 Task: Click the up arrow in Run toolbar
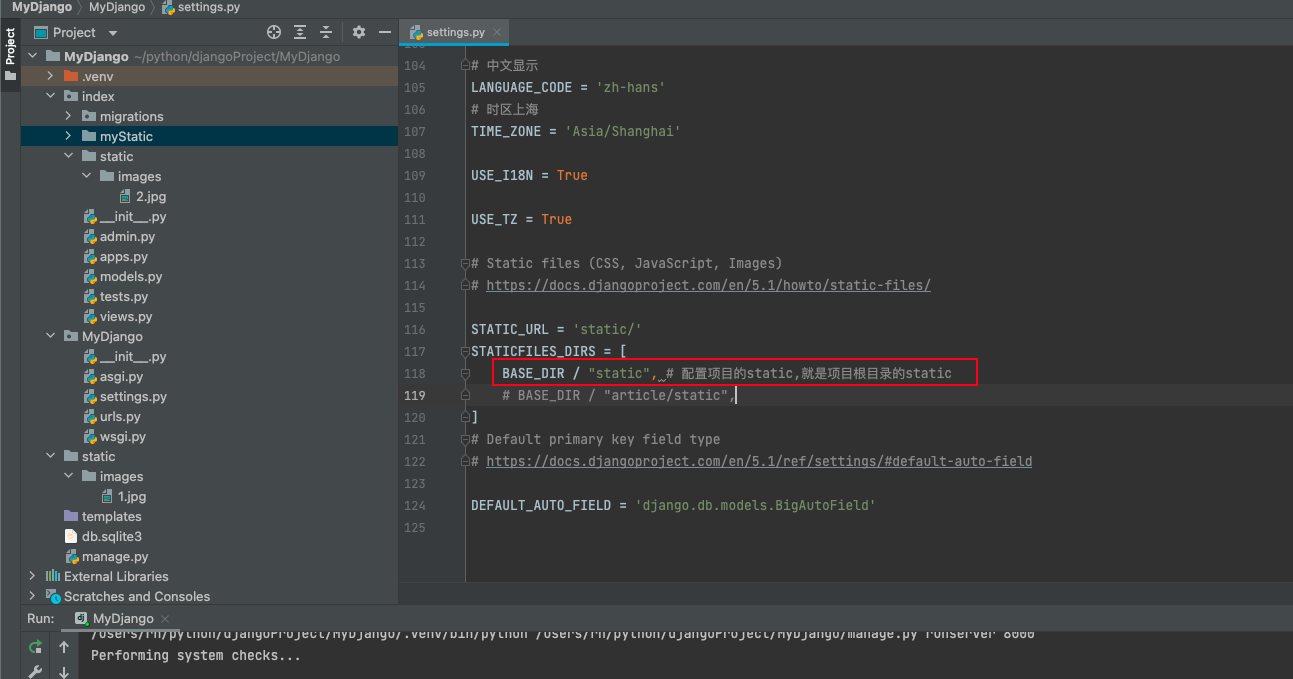tap(64, 647)
